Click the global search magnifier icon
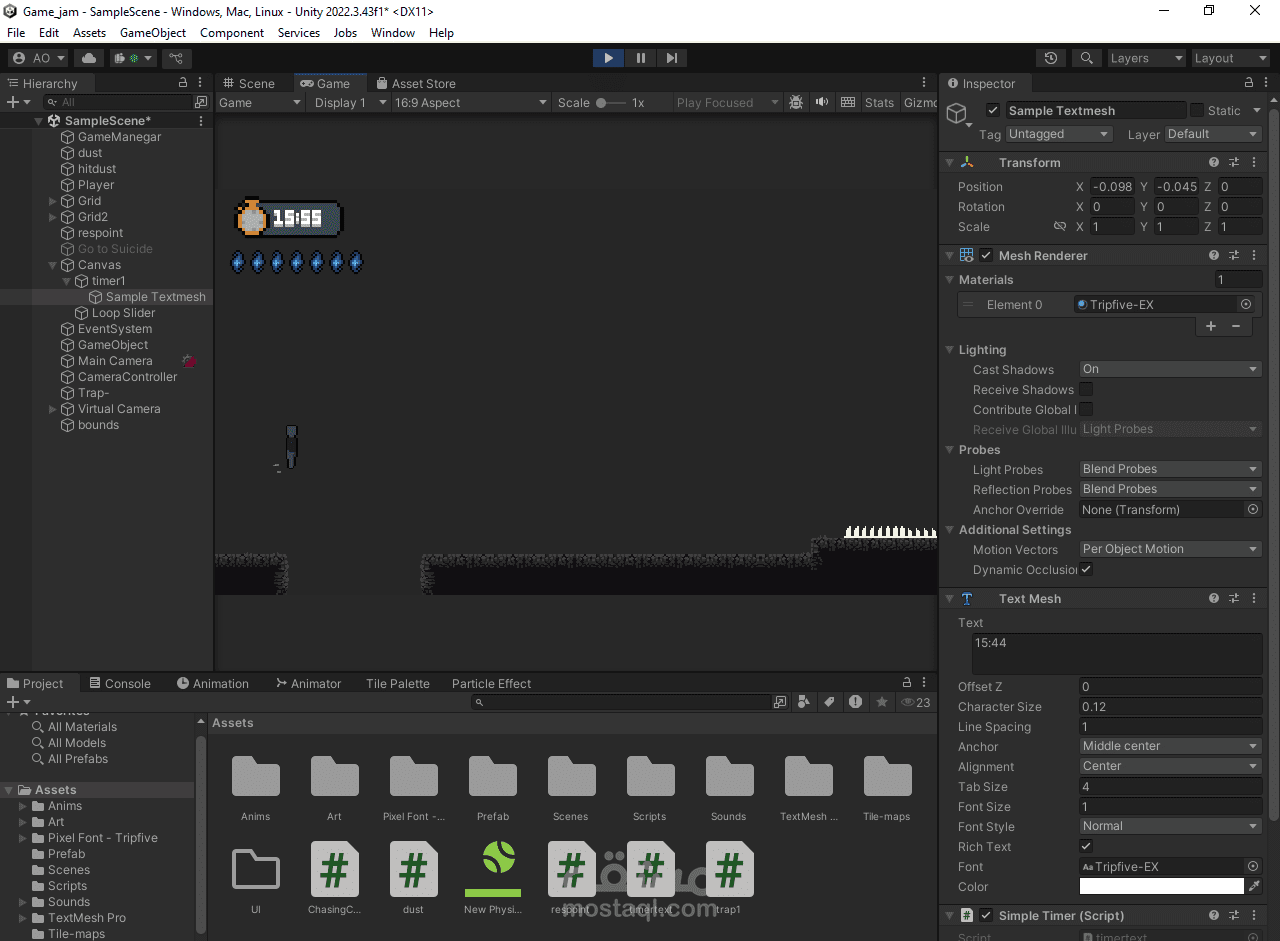 pos(1088,58)
